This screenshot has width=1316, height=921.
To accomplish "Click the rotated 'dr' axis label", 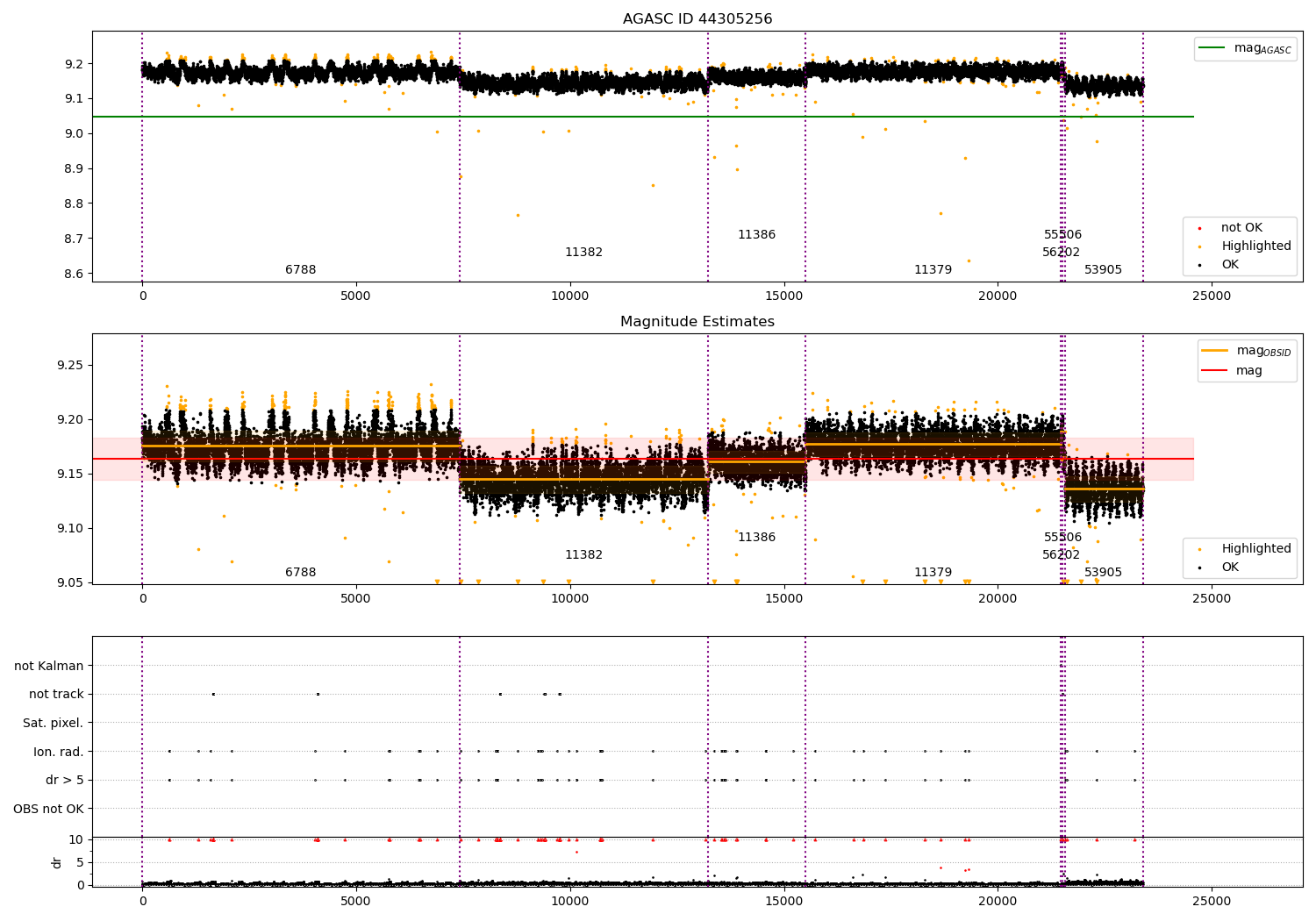I will (57, 862).
